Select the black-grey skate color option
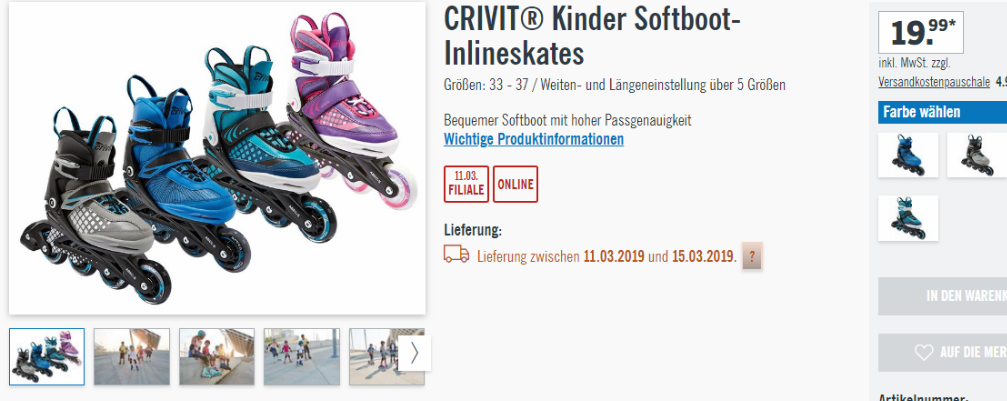1007x401 pixels. tap(977, 156)
